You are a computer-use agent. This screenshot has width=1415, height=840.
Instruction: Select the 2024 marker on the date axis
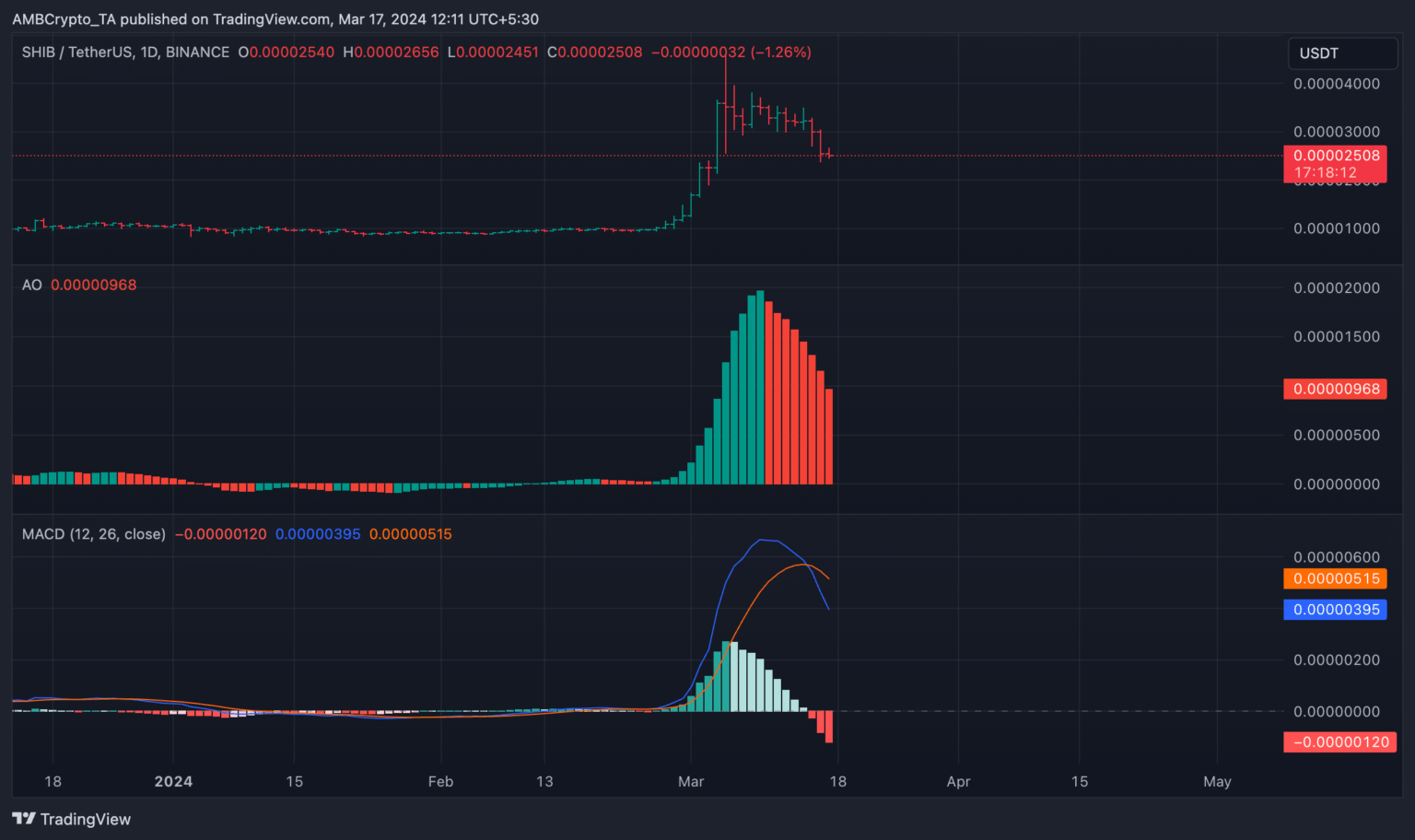[173, 781]
